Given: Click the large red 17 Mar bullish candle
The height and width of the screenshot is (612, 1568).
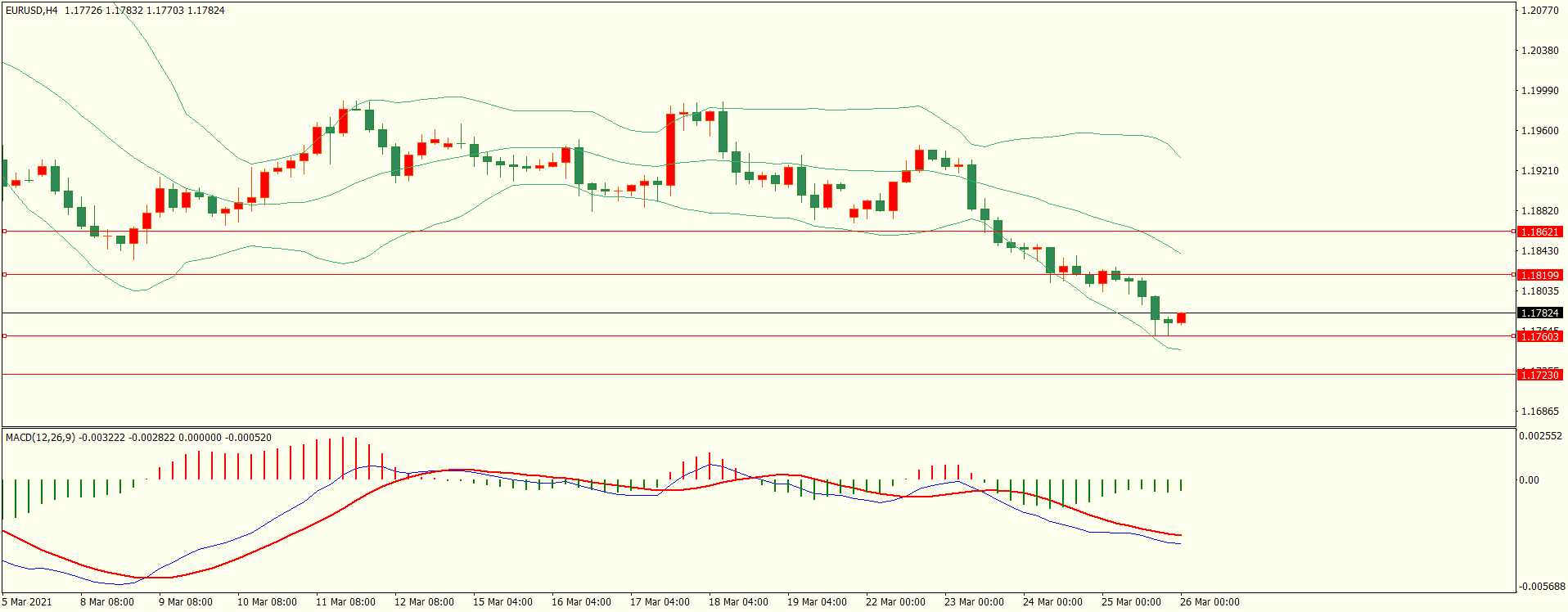Looking at the screenshot, I should (671, 150).
